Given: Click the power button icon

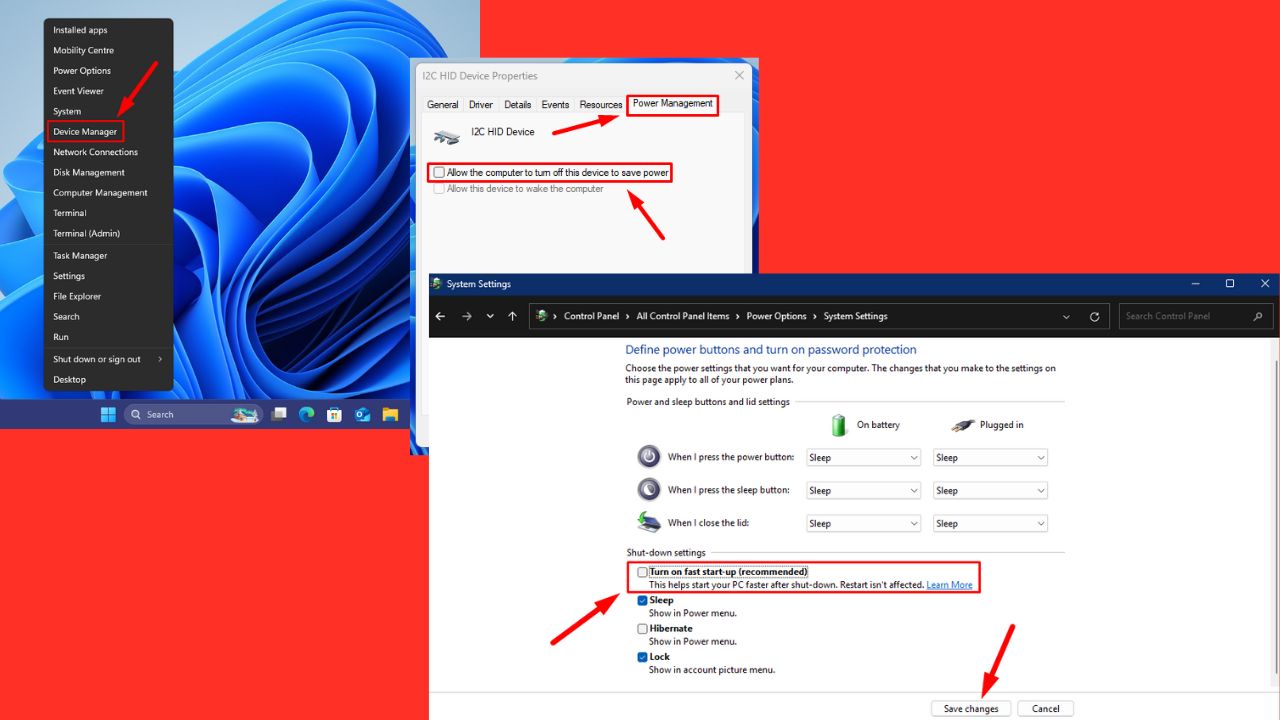Looking at the screenshot, I should (649, 457).
